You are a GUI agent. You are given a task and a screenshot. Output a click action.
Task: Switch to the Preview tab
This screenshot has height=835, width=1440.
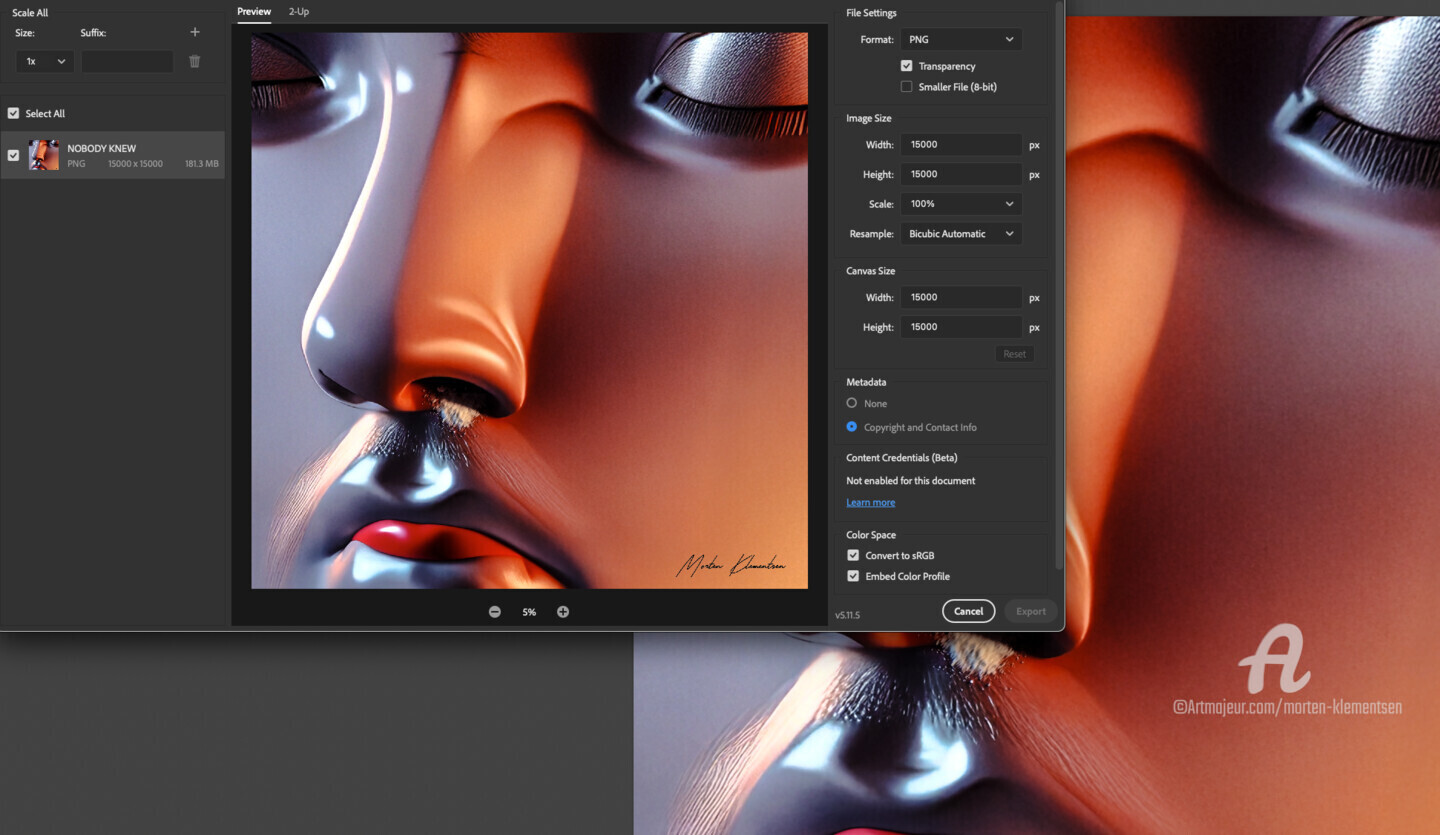point(254,12)
